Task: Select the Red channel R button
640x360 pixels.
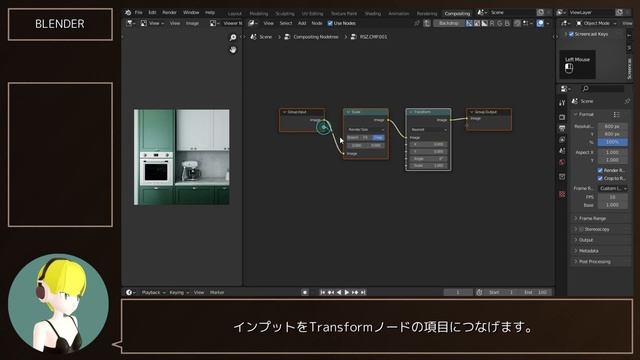Action: pyautogui.click(x=492, y=24)
